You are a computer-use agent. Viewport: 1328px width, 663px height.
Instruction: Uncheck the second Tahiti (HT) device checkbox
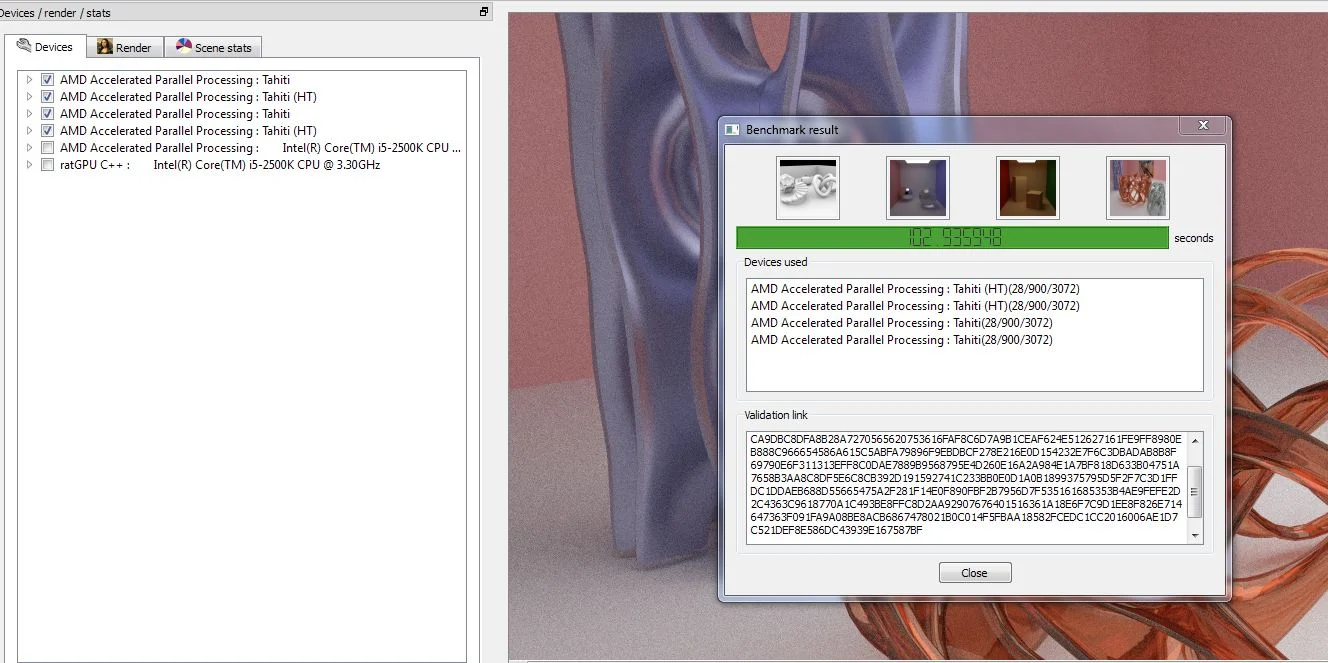[x=47, y=131]
